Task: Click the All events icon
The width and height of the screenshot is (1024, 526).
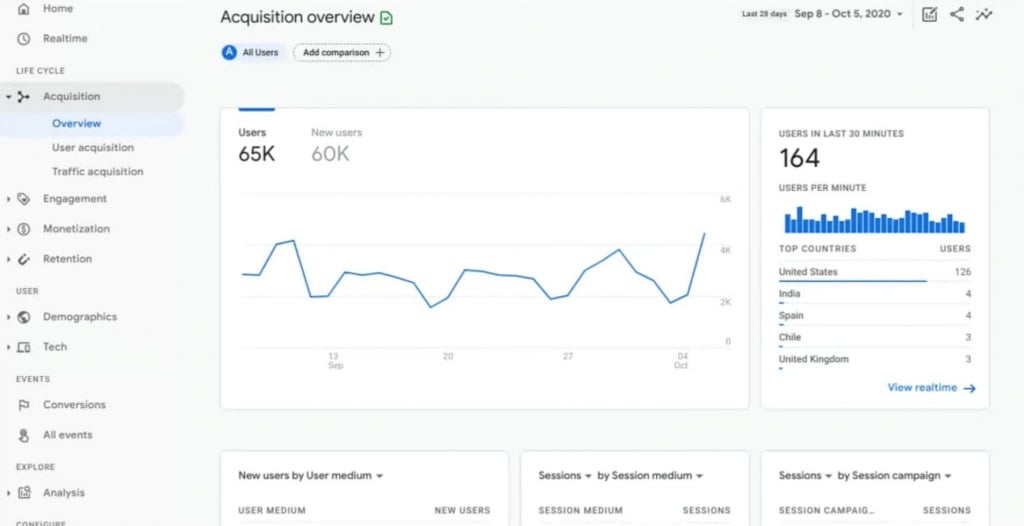Action: pyautogui.click(x=24, y=435)
